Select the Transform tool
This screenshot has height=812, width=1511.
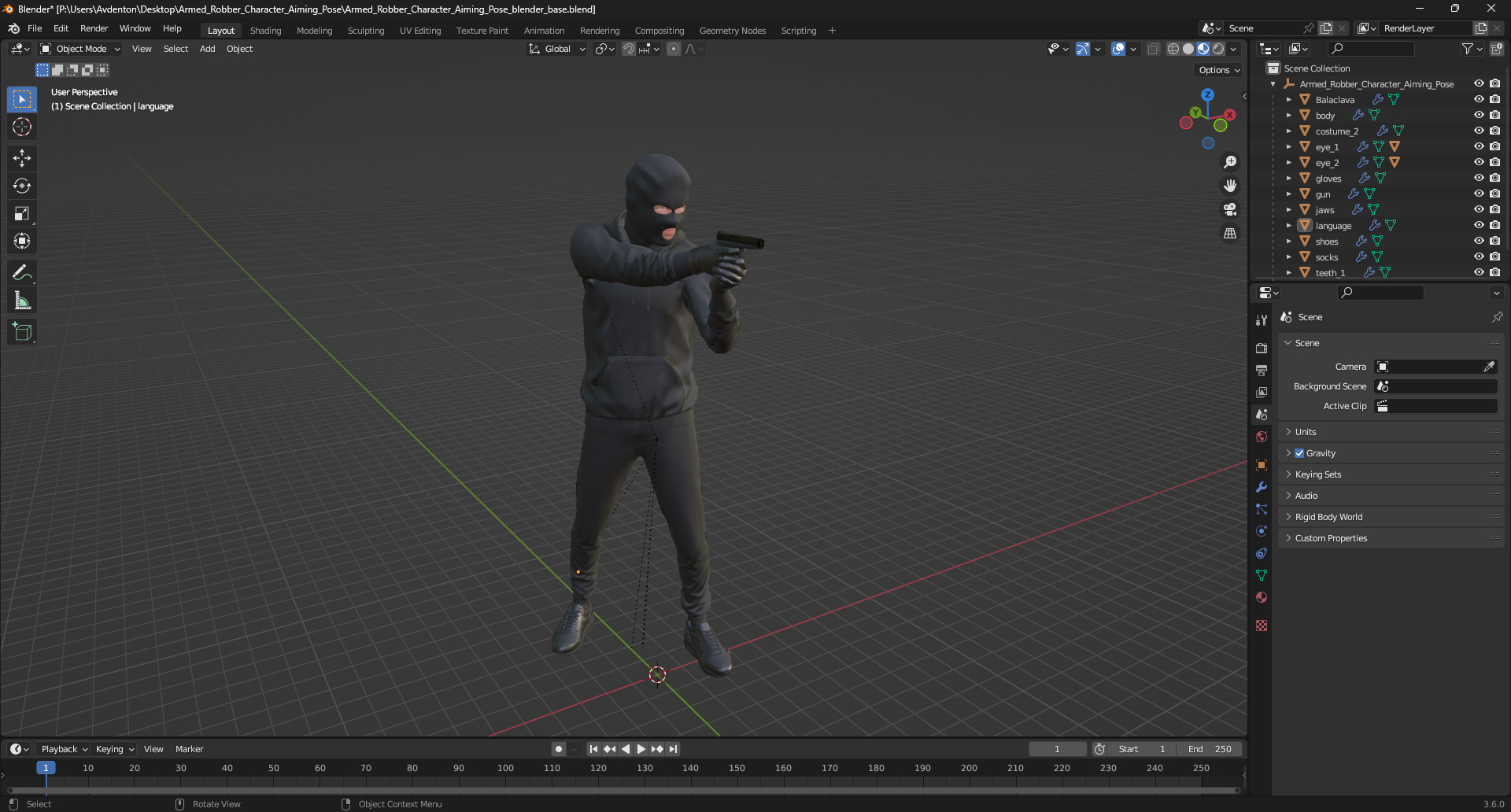click(22, 241)
